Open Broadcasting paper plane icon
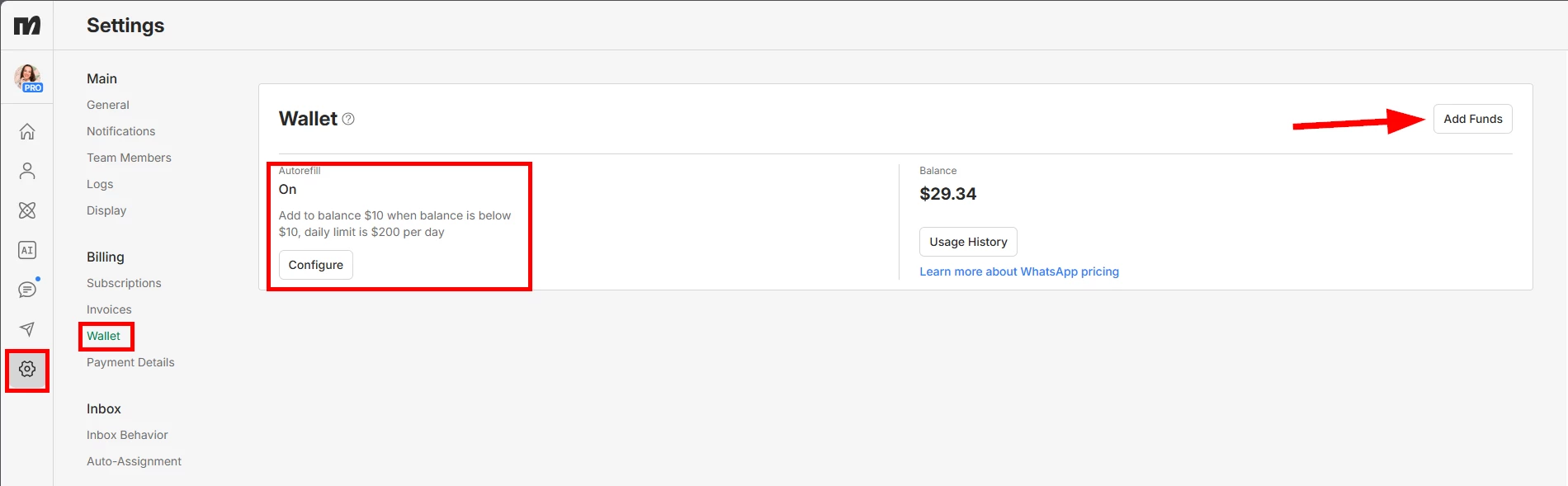The width and height of the screenshot is (1568, 486). (27, 329)
